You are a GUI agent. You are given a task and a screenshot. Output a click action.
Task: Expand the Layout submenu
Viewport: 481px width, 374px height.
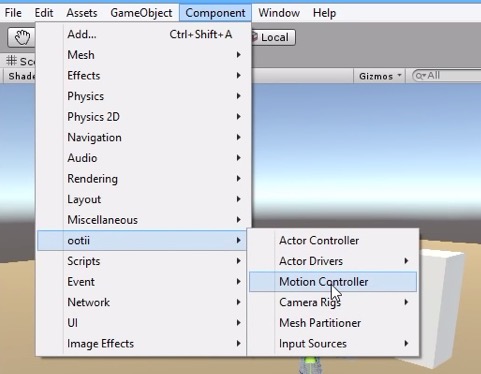pos(143,199)
